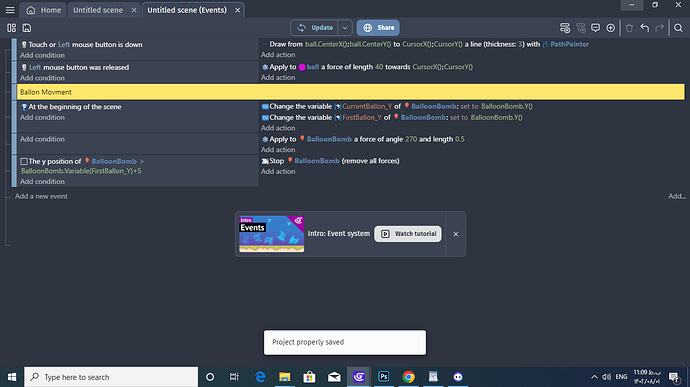Viewport: 690px width, 387px height.
Task: Click the save project icon
Action: (x=27, y=28)
